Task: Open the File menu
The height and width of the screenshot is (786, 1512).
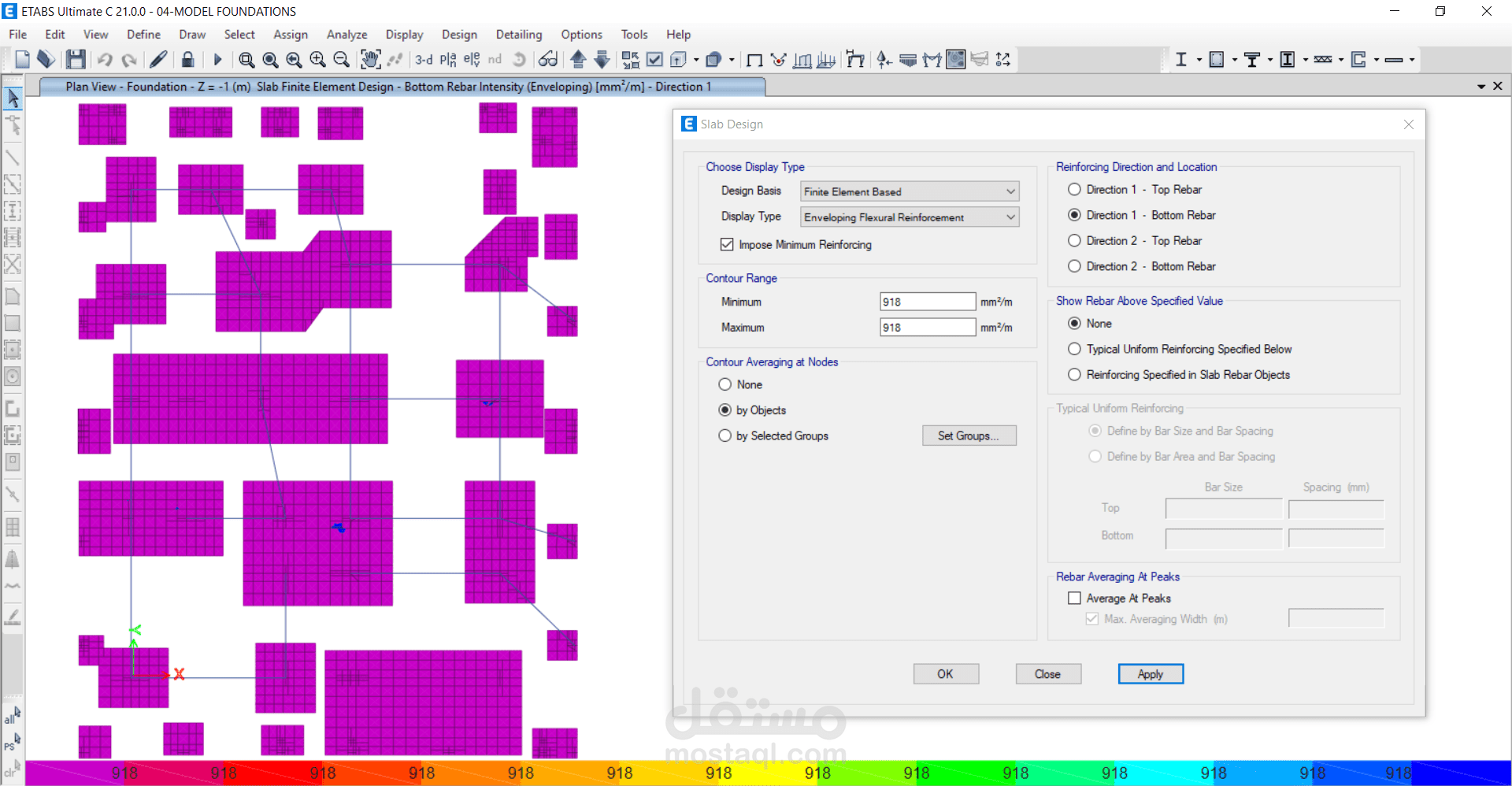Action: [x=17, y=35]
